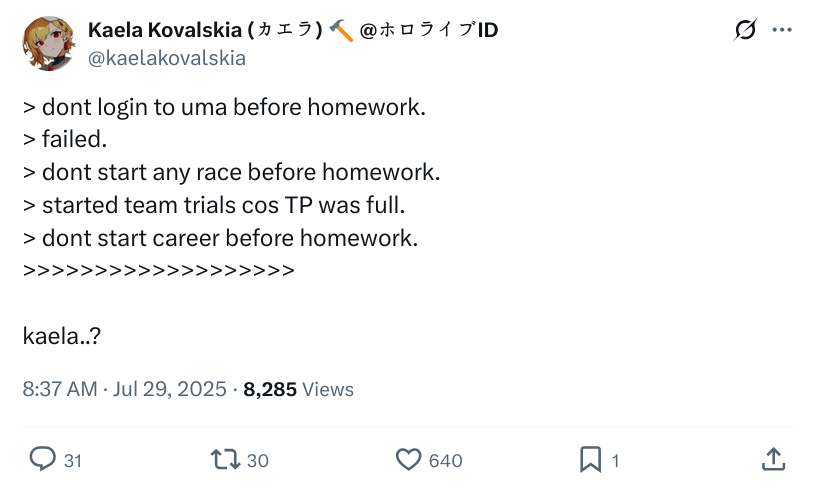Click the @ホロライブID text in the name

pyautogui.click(x=429, y=30)
